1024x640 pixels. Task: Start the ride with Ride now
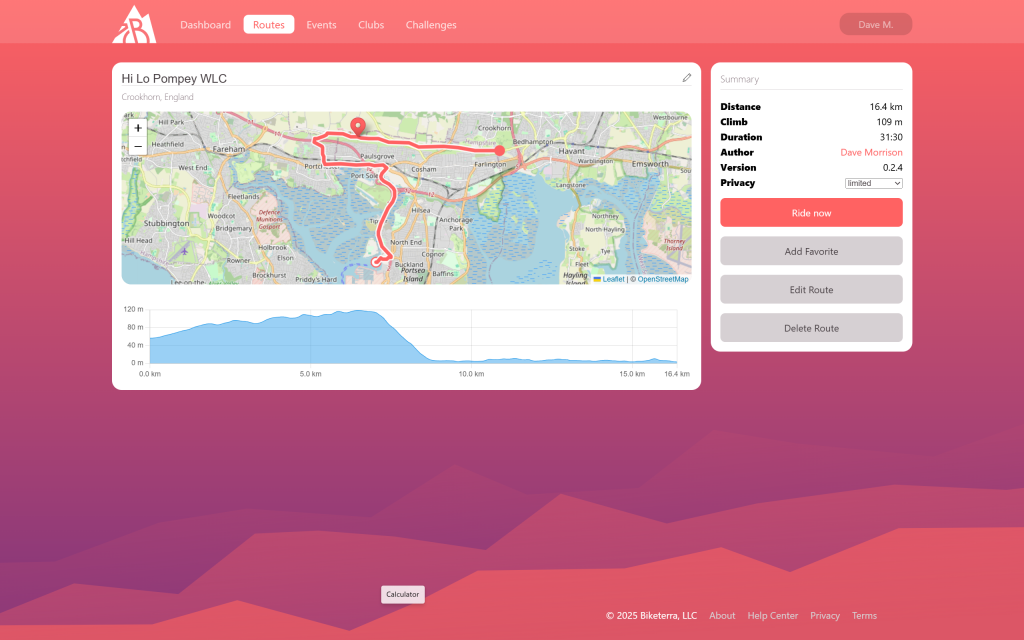point(811,213)
